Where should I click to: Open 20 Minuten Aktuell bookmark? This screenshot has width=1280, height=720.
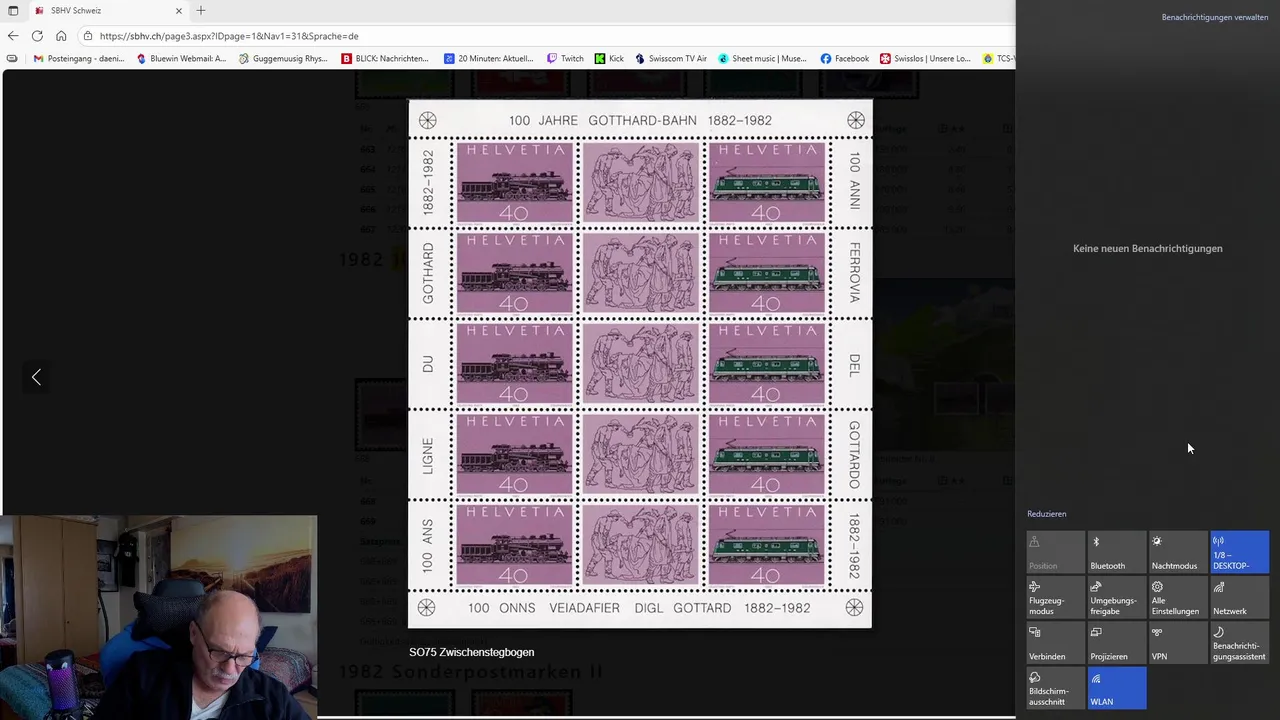[489, 59]
